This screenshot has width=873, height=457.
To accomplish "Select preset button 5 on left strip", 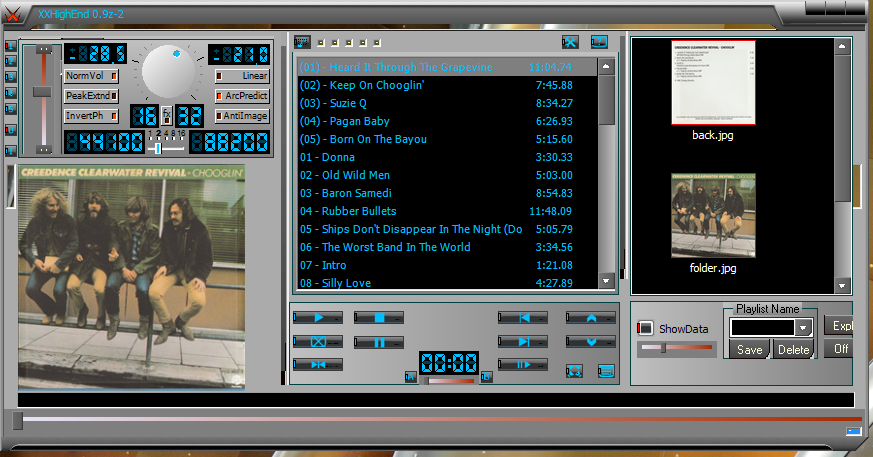I will (x=10, y=109).
